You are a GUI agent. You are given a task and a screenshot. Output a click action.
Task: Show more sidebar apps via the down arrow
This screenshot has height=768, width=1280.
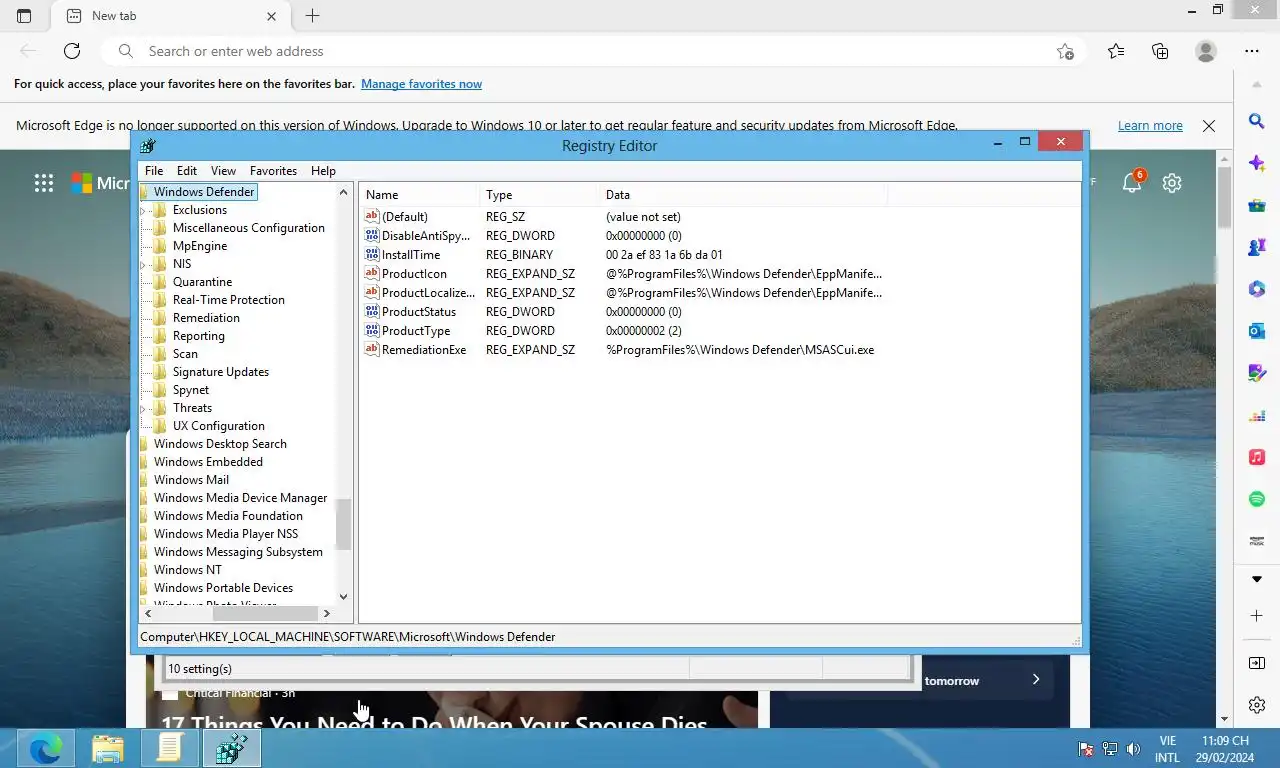[1257, 579]
